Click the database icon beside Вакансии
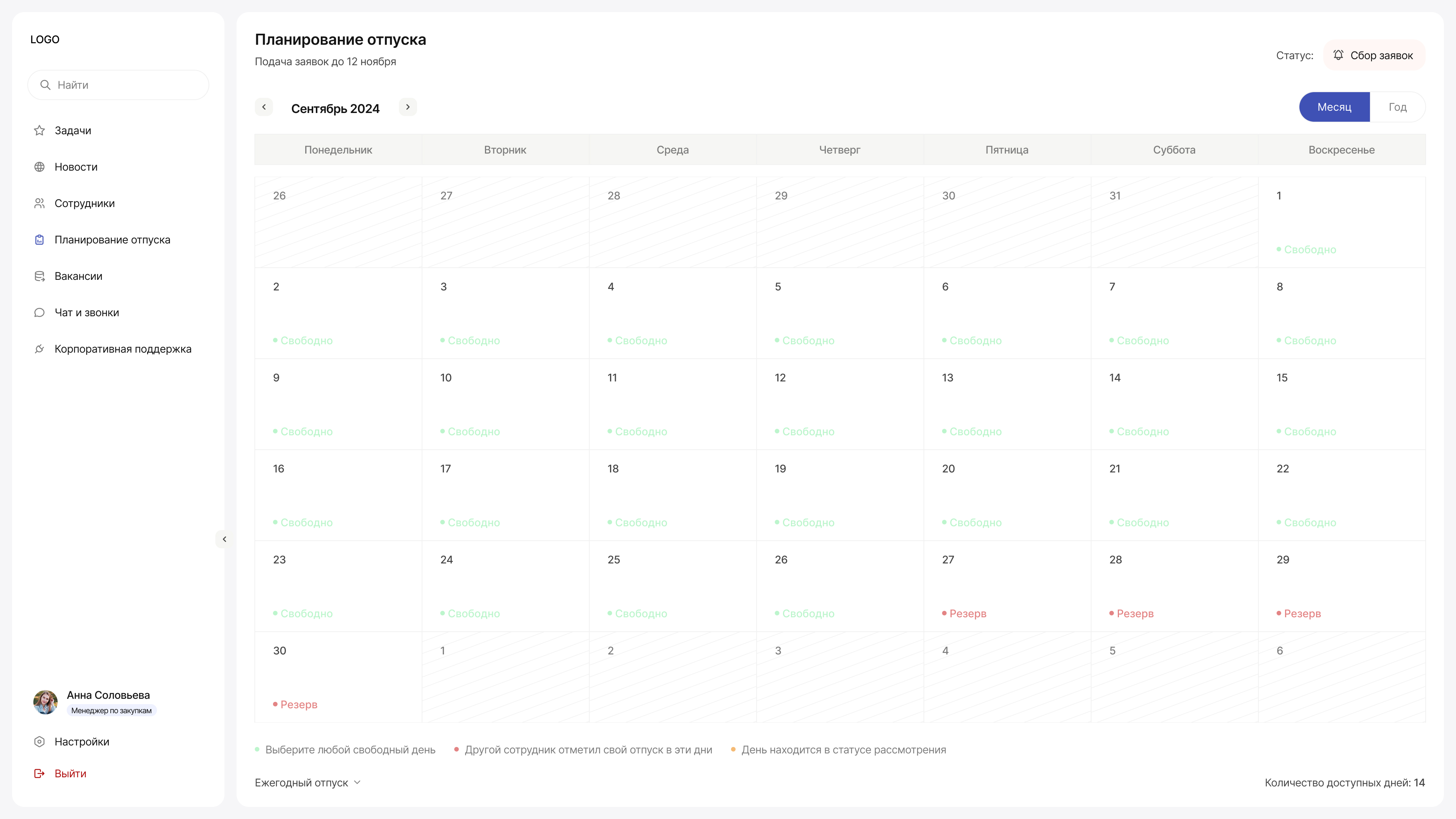This screenshot has width=1456, height=819. 39,276
